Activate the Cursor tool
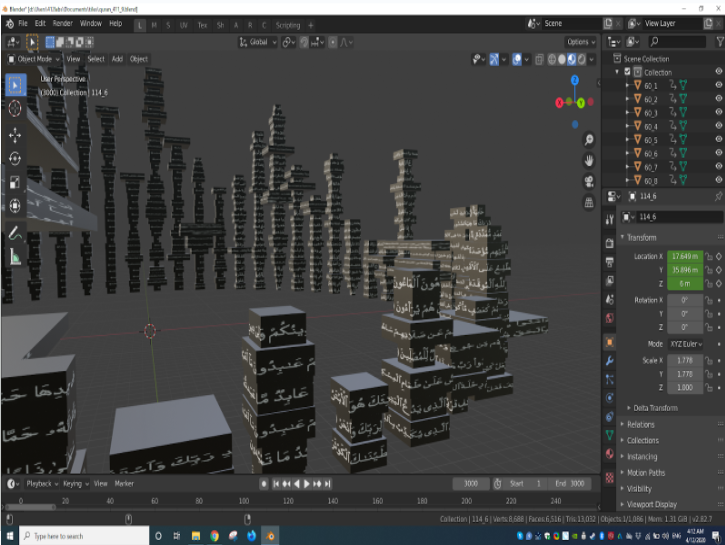The image size is (725, 545). (x=15, y=109)
